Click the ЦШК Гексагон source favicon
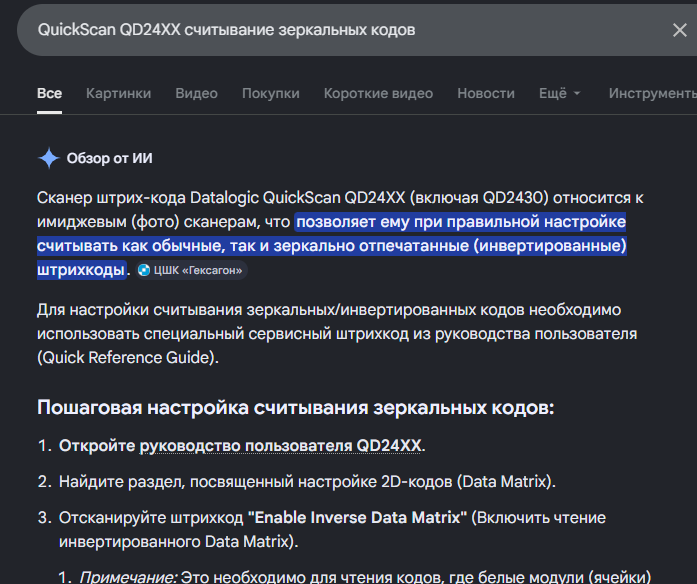 [144, 270]
